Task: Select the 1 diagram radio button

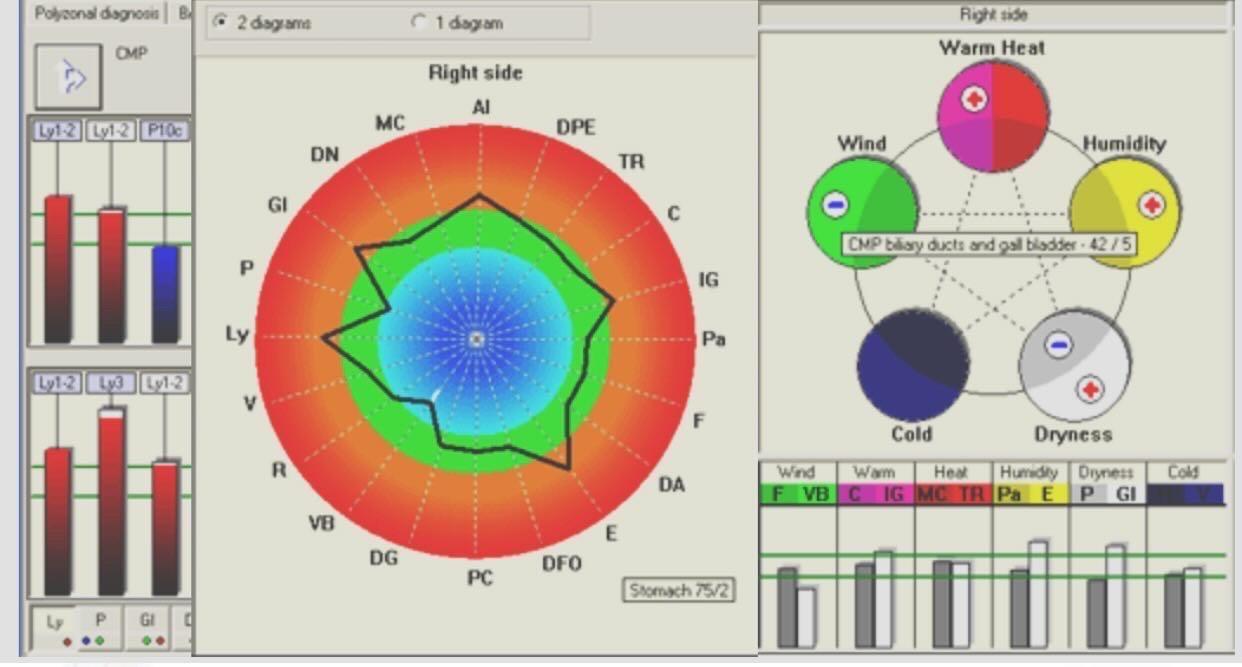Action: 419,22
